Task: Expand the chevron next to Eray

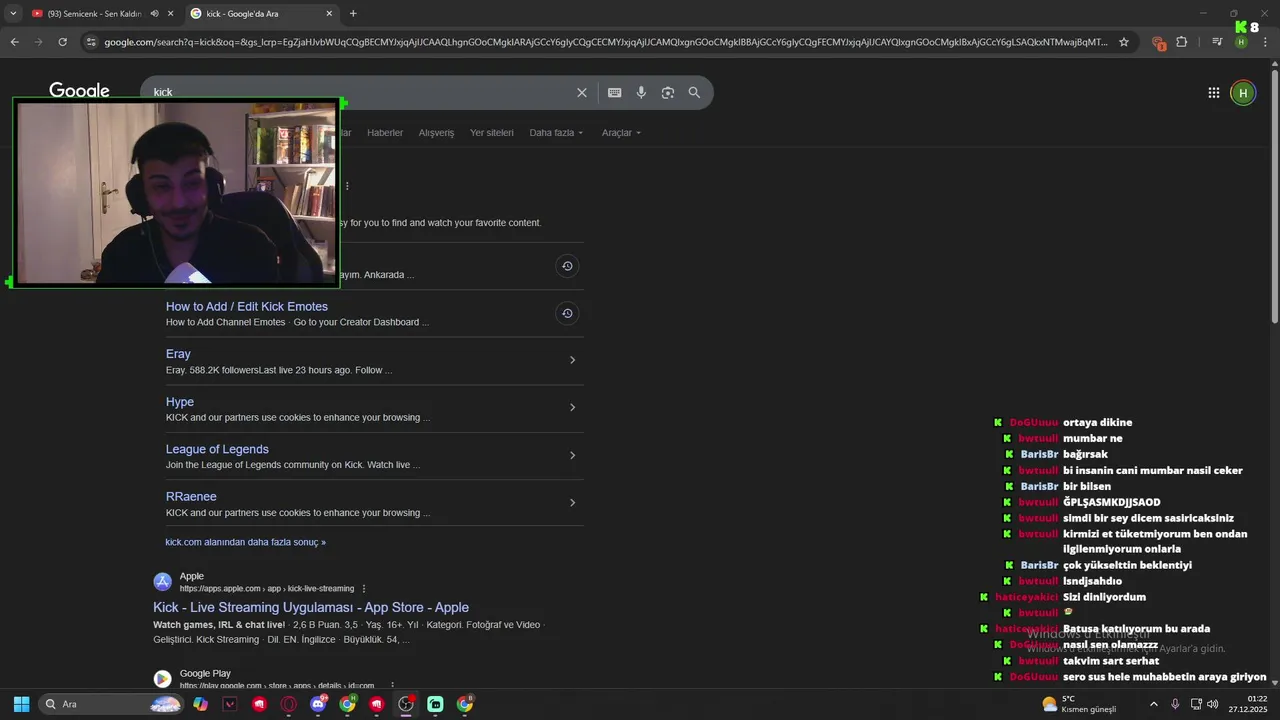Action: point(572,360)
